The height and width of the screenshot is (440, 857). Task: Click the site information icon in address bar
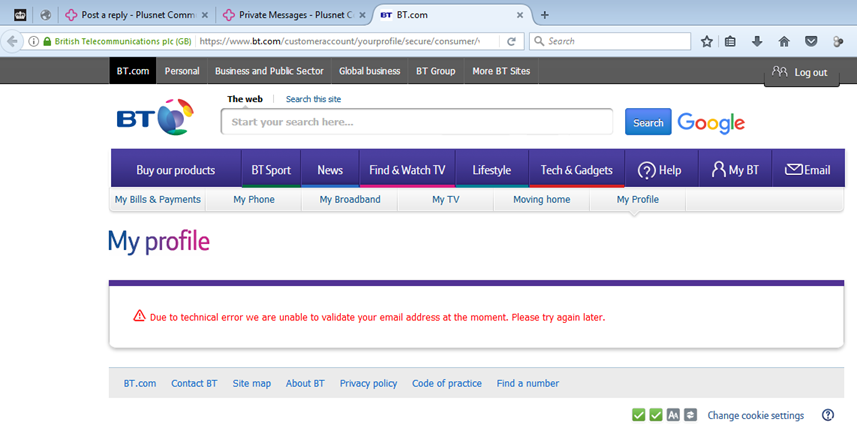click(33, 41)
